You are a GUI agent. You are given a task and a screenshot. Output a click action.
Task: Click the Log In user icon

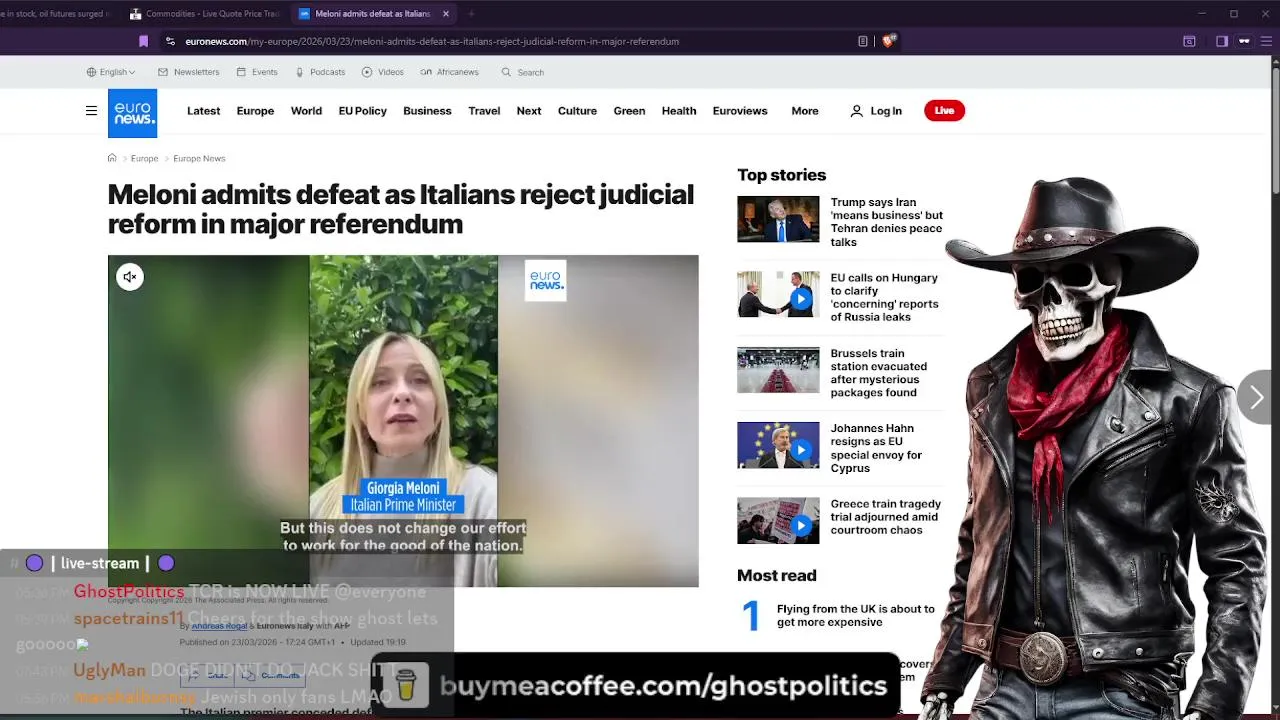click(856, 111)
